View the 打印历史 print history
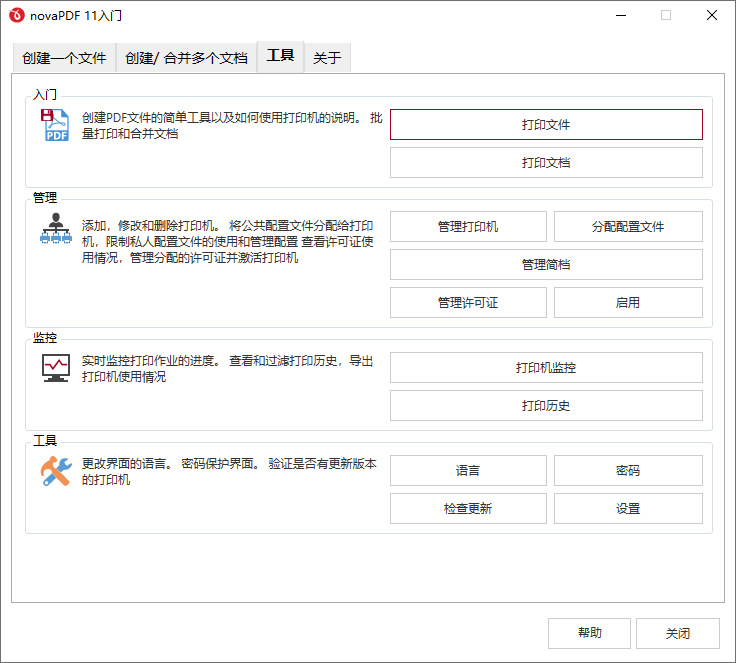This screenshot has height=663, width=736. [x=546, y=406]
